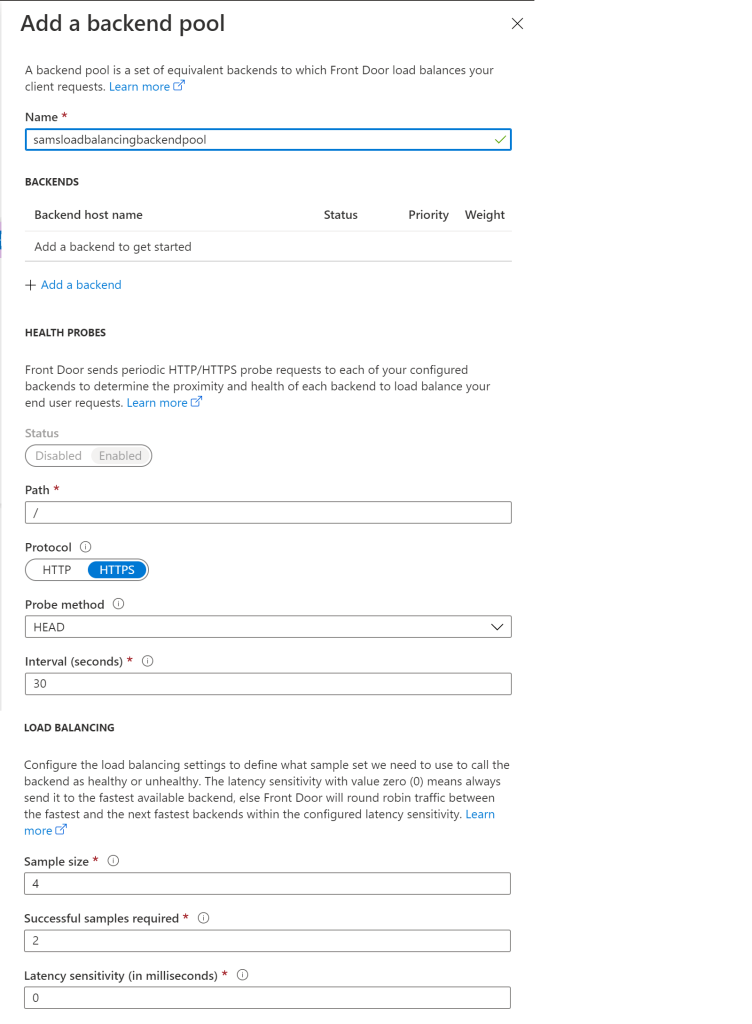Open Learn more link under backend pool description
752x1024 pixels.
146,87
